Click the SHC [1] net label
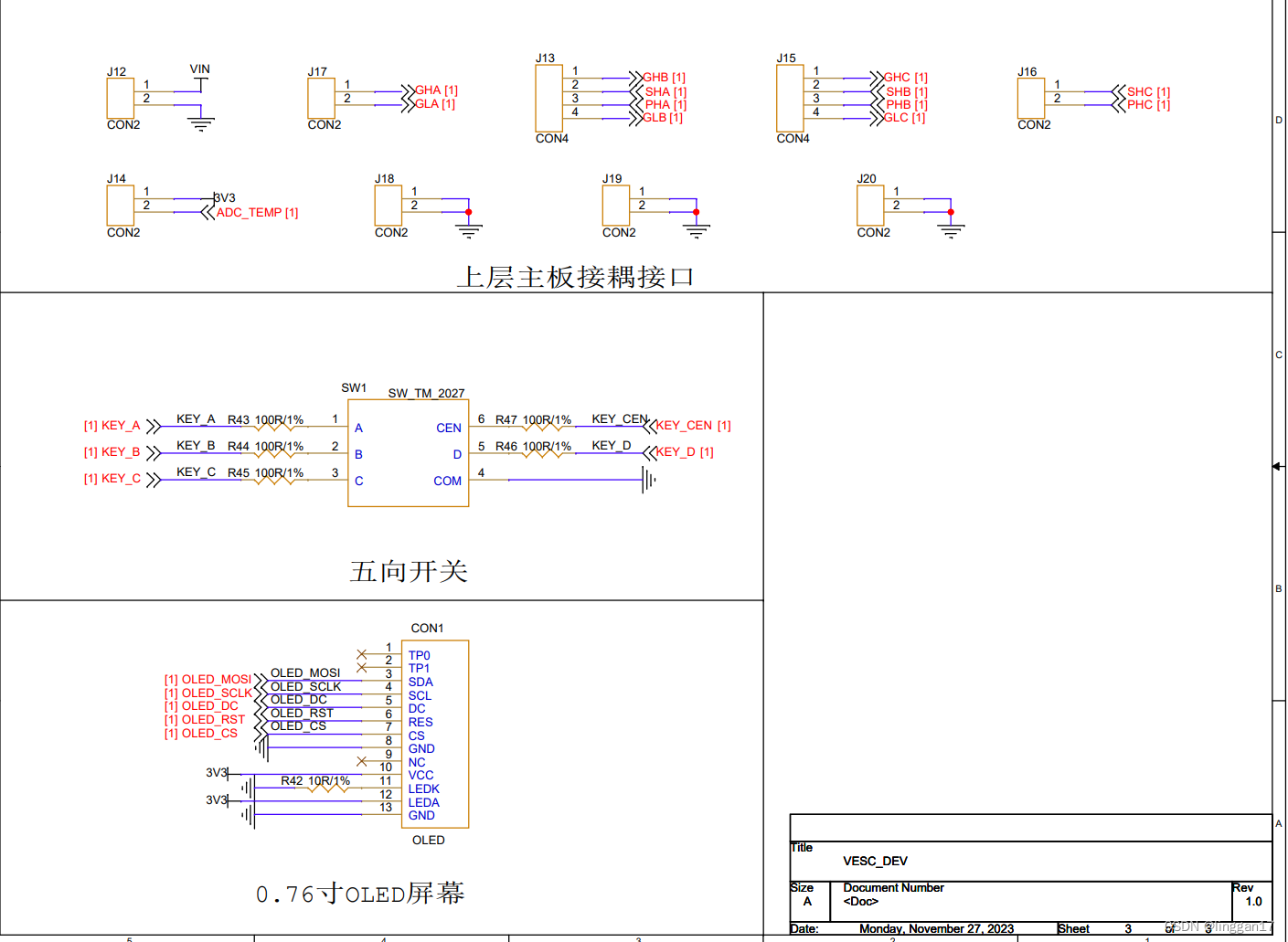1288x942 pixels. (x=1148, y=91)
